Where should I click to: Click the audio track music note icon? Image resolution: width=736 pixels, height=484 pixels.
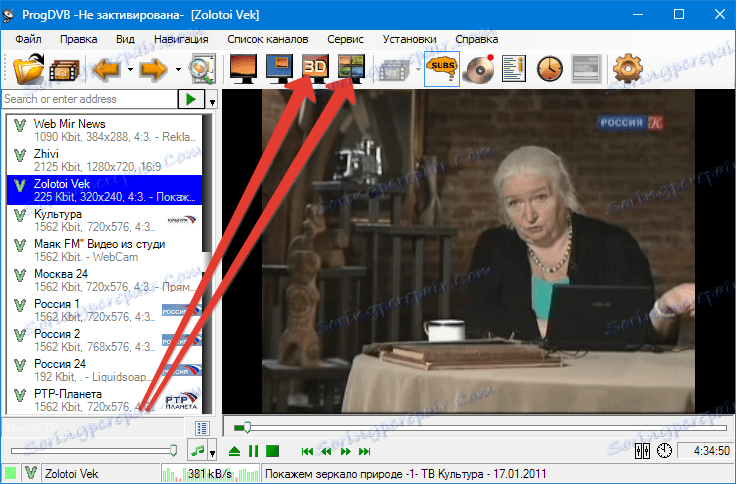[198, 451]
